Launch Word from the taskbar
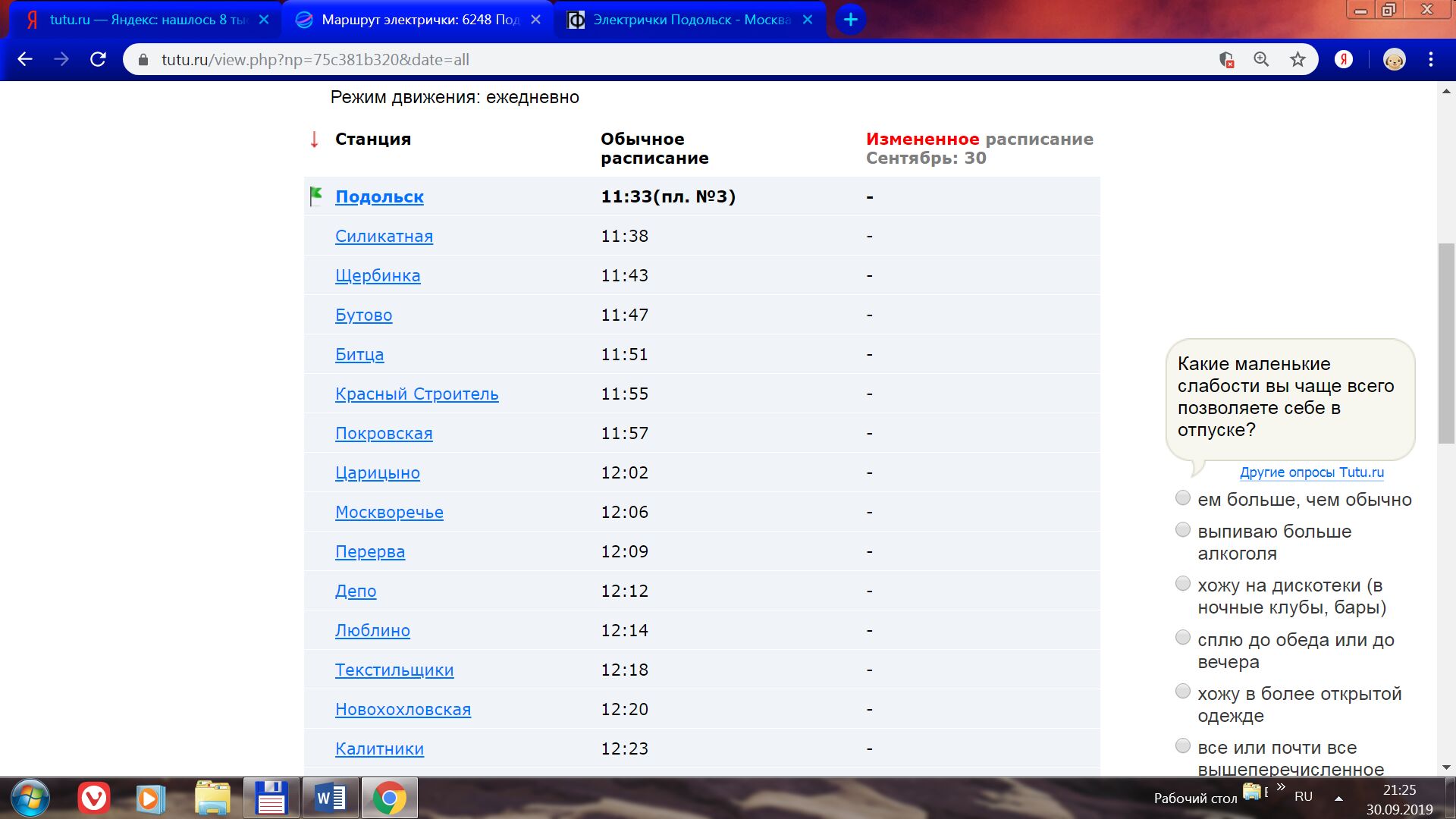Screen dimensions: 1456x819 tap(331, 798)
